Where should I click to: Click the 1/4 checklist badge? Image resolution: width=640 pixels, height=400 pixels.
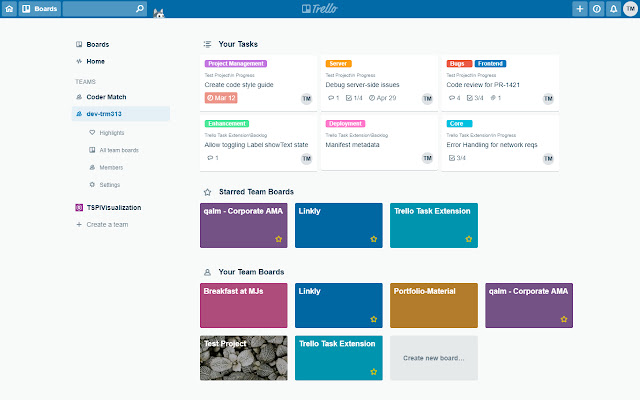coord(354,98)
